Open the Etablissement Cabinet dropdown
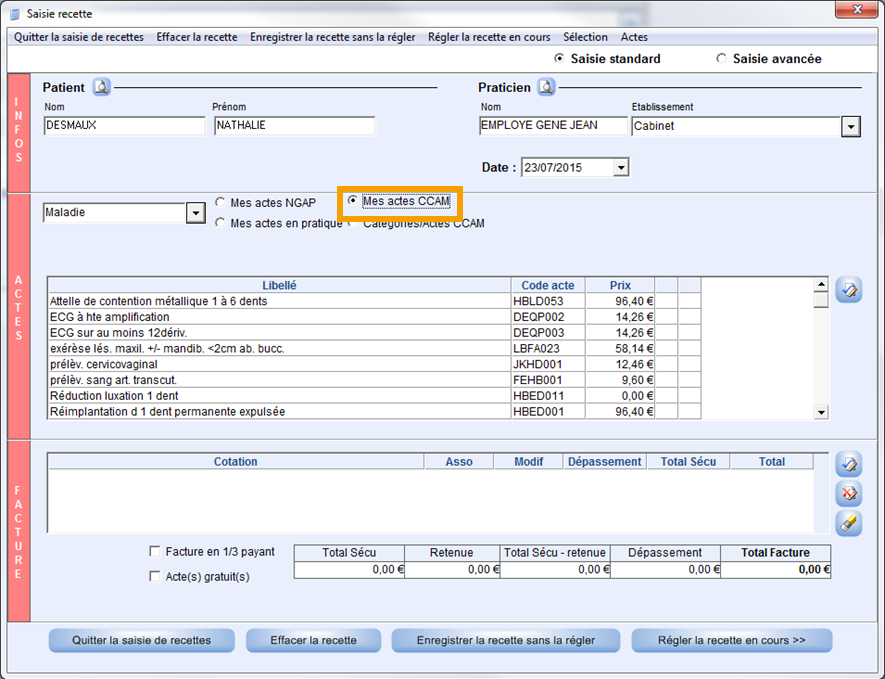Image resolution: width=885 pixels, height=679 pixels. (x=850, y=127)
